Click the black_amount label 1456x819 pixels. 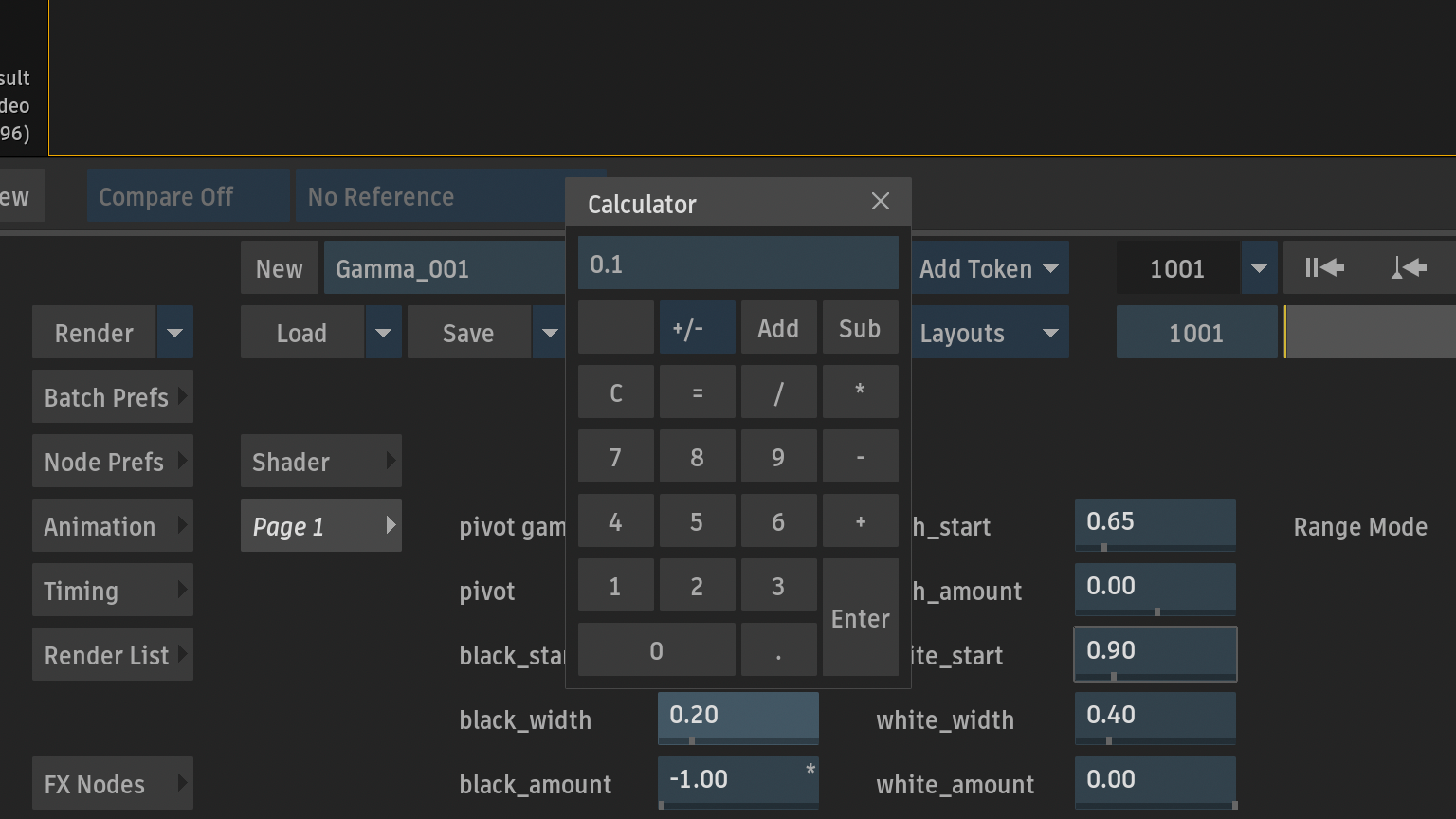coord(536,784)
